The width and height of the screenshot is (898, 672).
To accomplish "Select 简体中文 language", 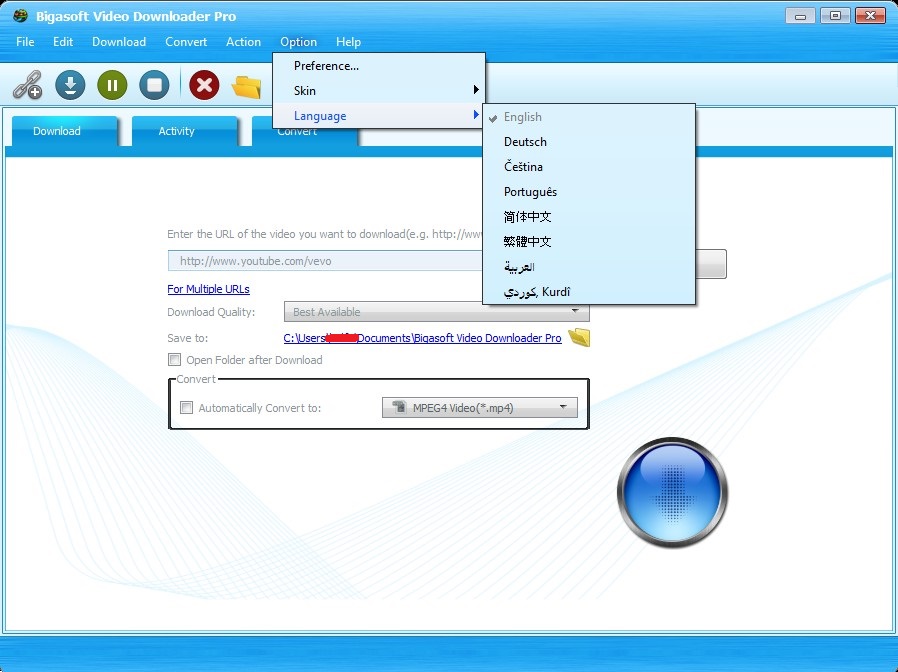I will point(589,217).
